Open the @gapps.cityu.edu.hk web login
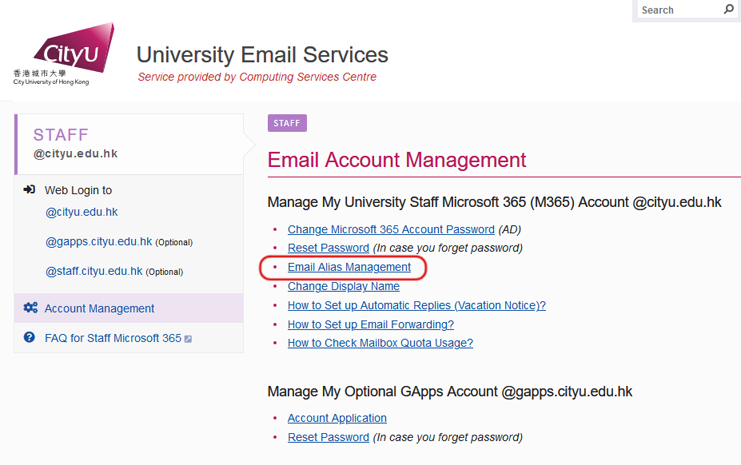Viewport: 741px width, 465px height. (98, 242)
